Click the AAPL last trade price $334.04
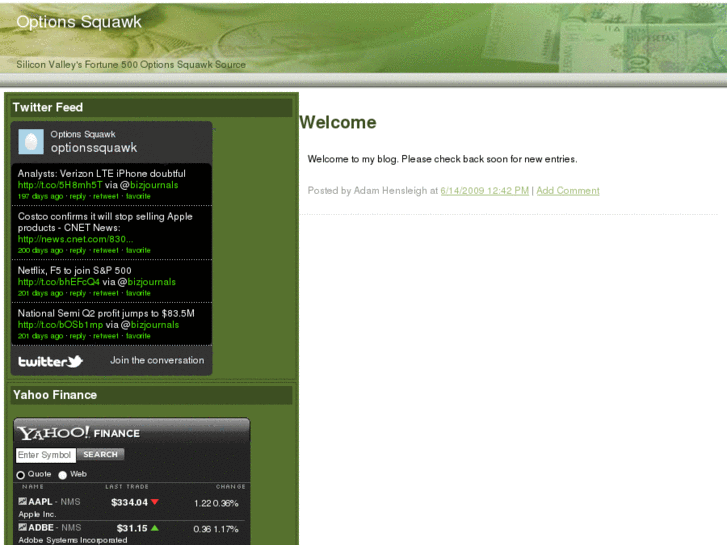The height and width of the screenshot is (545, 727). (x=129, y=502)
